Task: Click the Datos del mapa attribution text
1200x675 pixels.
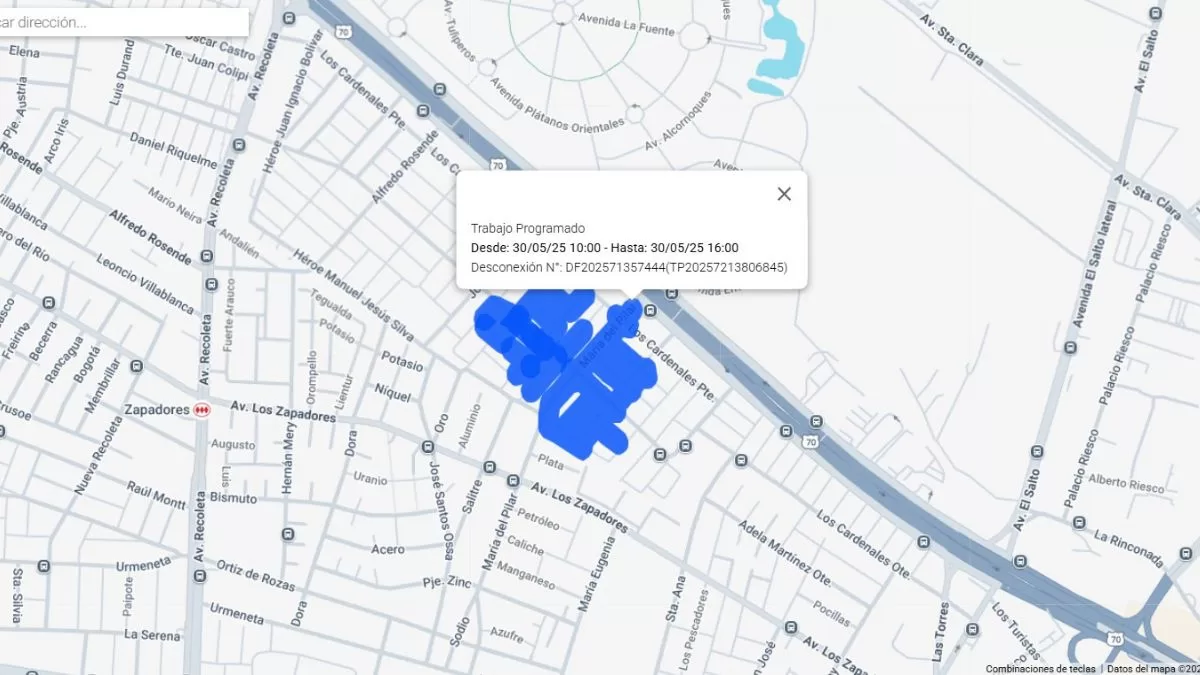Action: (1152, 668)
